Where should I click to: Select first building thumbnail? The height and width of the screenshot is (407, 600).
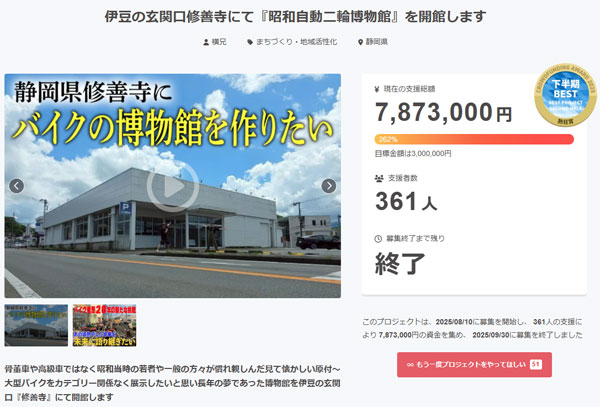pos(36,326)
